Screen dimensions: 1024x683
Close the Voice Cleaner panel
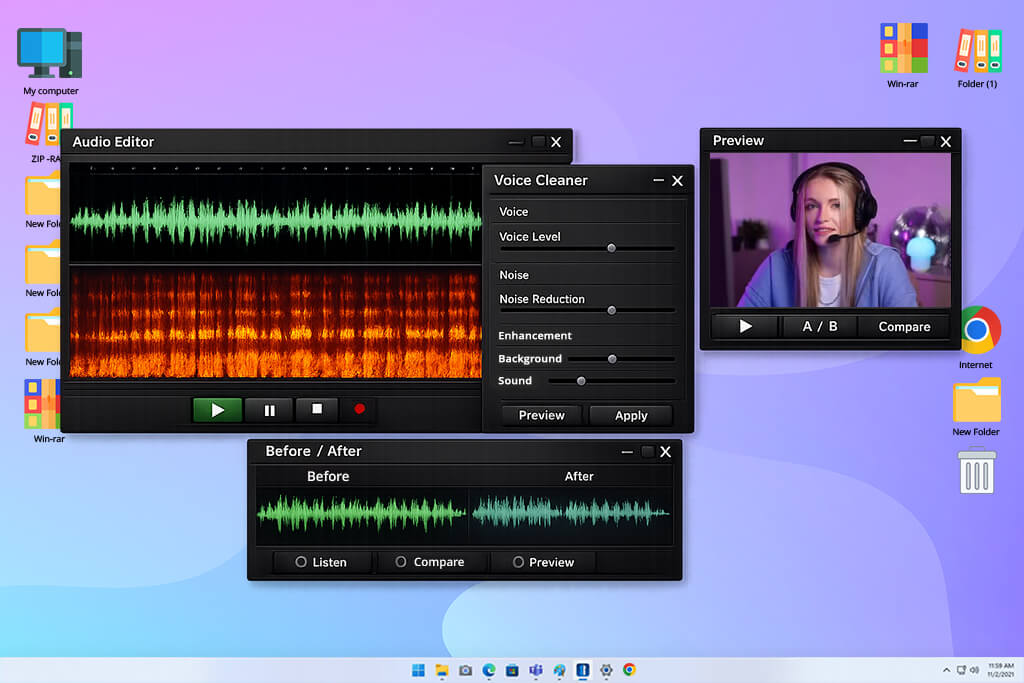tap(677, 181)
